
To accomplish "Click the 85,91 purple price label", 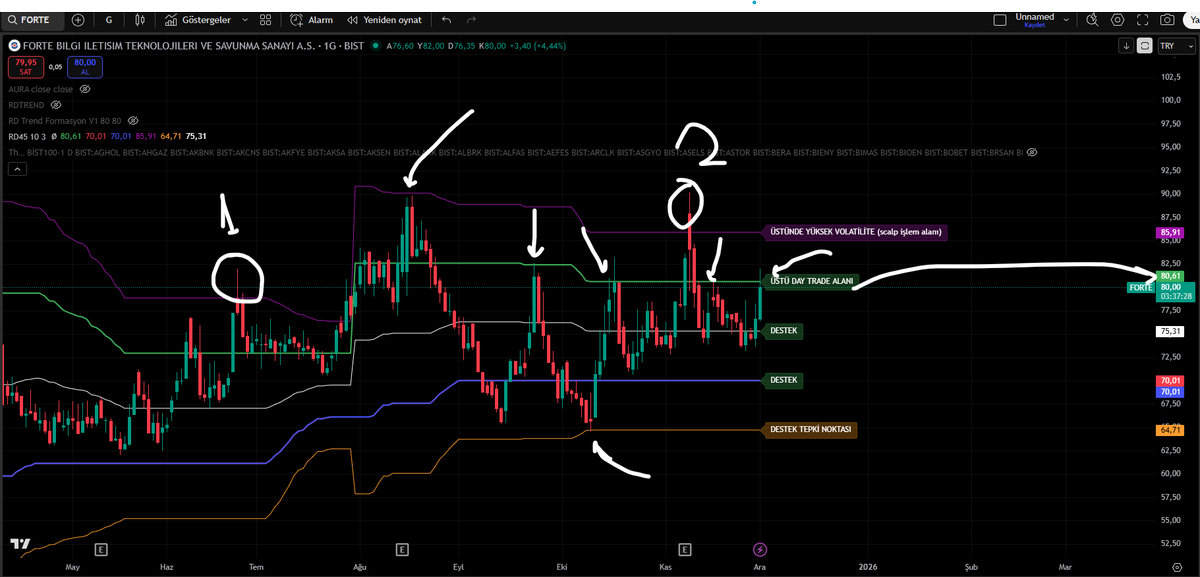I will [1170, 232].
